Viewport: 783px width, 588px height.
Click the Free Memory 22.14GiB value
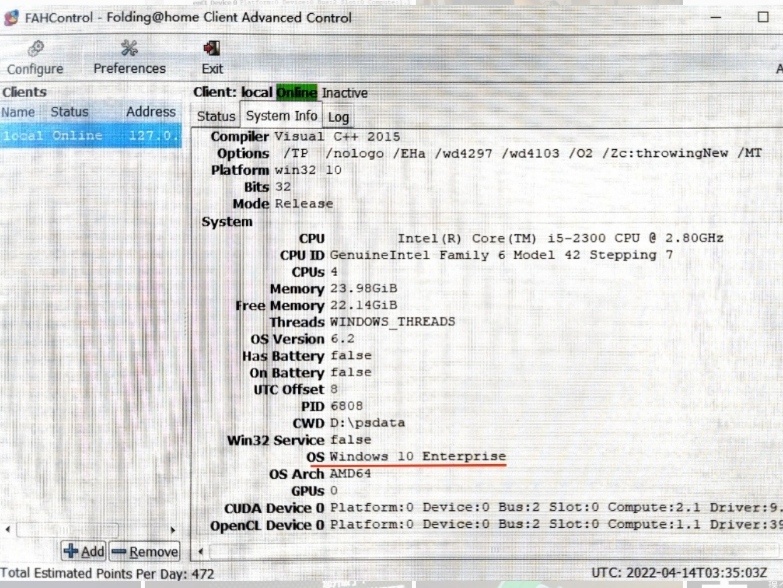pyautogui.click(x=364, y=305)
